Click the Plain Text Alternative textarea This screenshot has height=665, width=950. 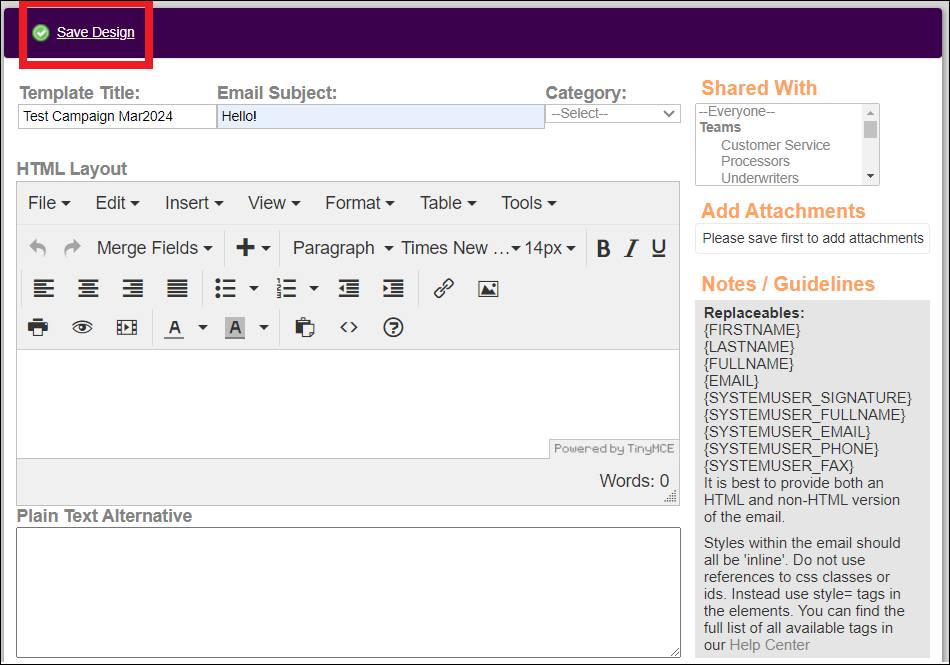pyautogui.click(x=348, y=592)
